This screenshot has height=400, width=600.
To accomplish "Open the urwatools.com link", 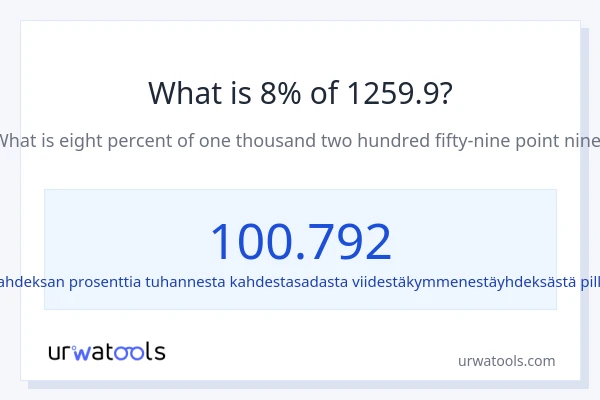I will [x=506, y=361].
